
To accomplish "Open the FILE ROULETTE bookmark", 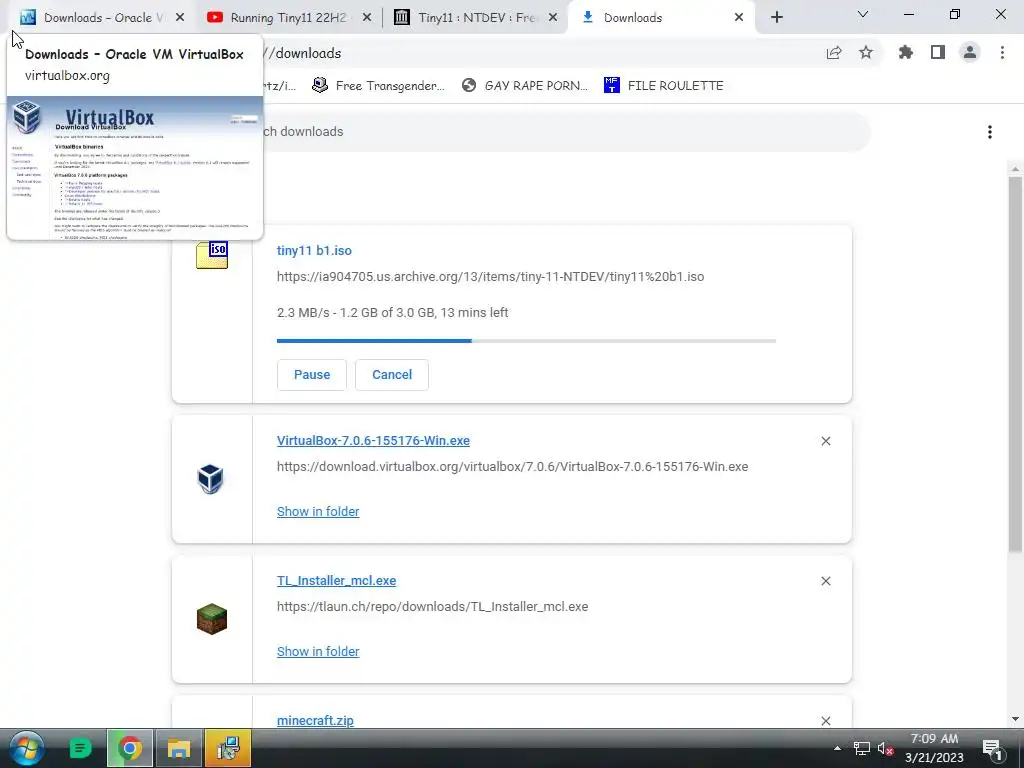I will click(664, 86).
